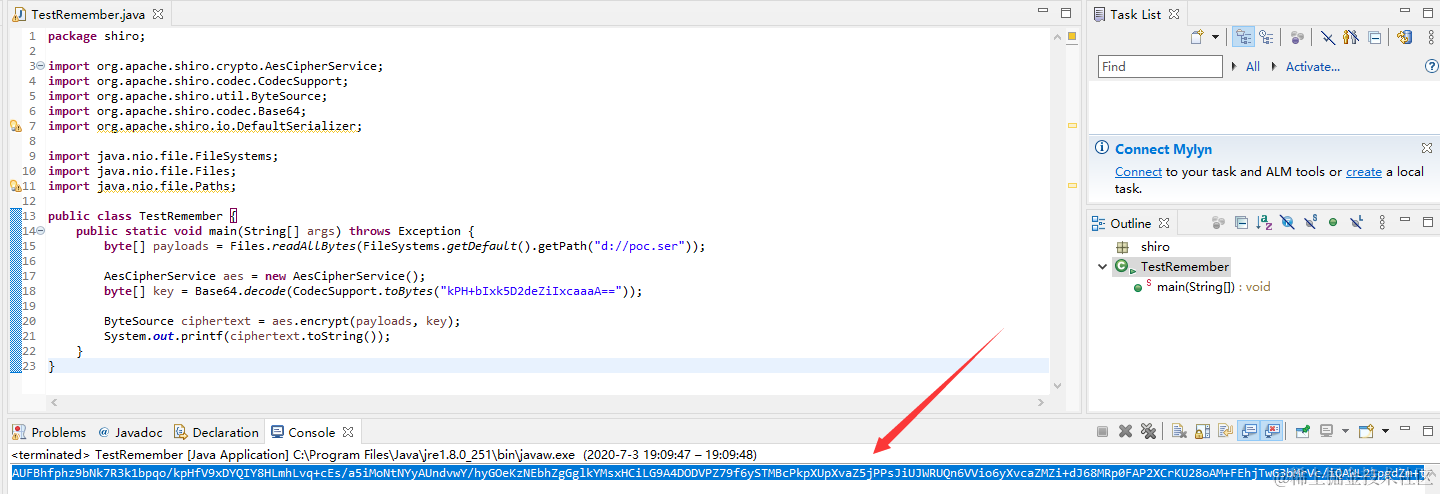Image resolution: width=1440 pixels, height=494 pixels.
Task: Click Sort alphabetically icon in Outline panel
Action: click(1265, 222)
